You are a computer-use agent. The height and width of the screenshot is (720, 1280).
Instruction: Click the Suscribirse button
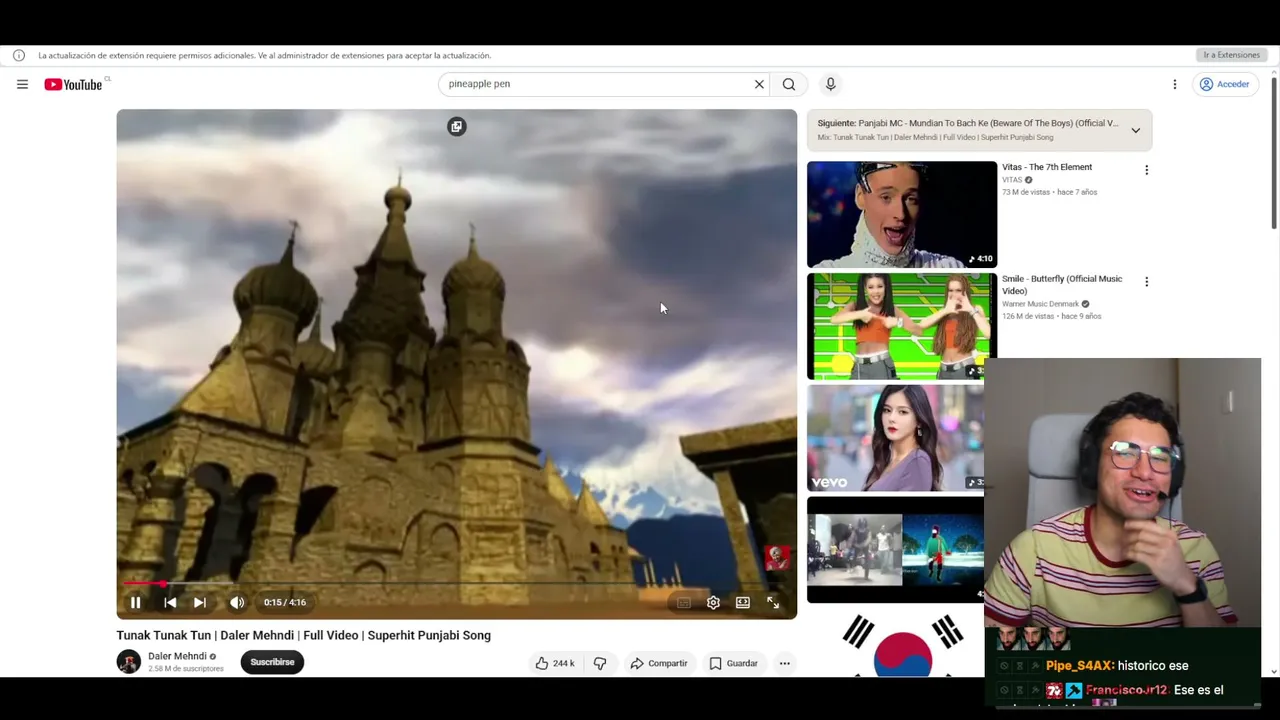(272, 662)
